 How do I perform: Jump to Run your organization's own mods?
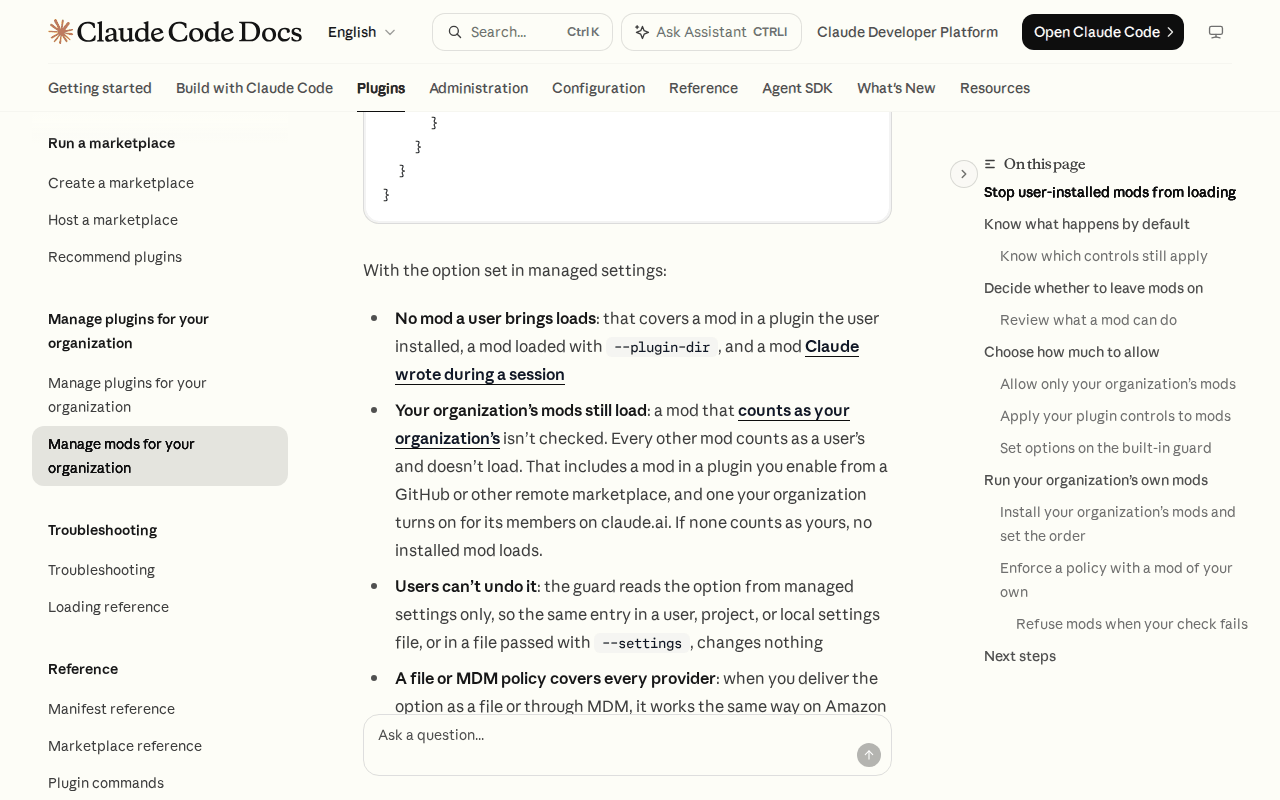(1096, 480)
